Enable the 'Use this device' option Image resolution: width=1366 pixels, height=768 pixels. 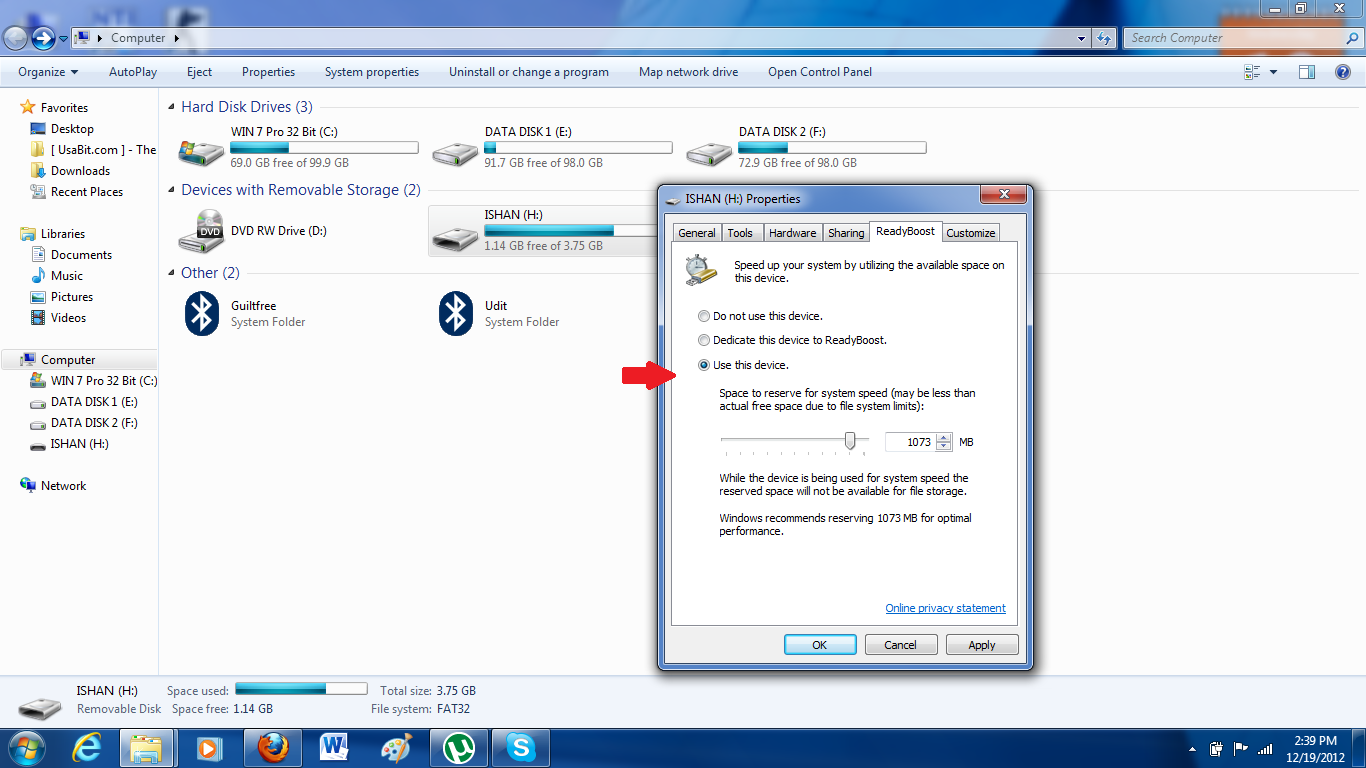[x=704, y=365]
